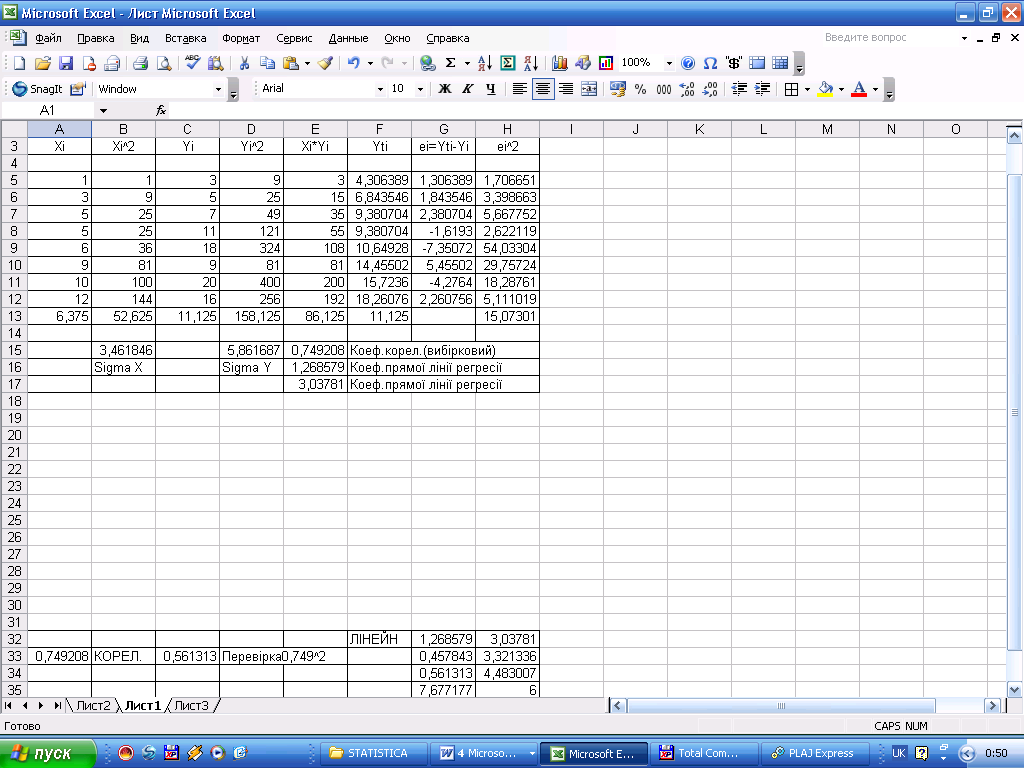Expand the AutoSum functions dropdown arrow

[467, 63]
